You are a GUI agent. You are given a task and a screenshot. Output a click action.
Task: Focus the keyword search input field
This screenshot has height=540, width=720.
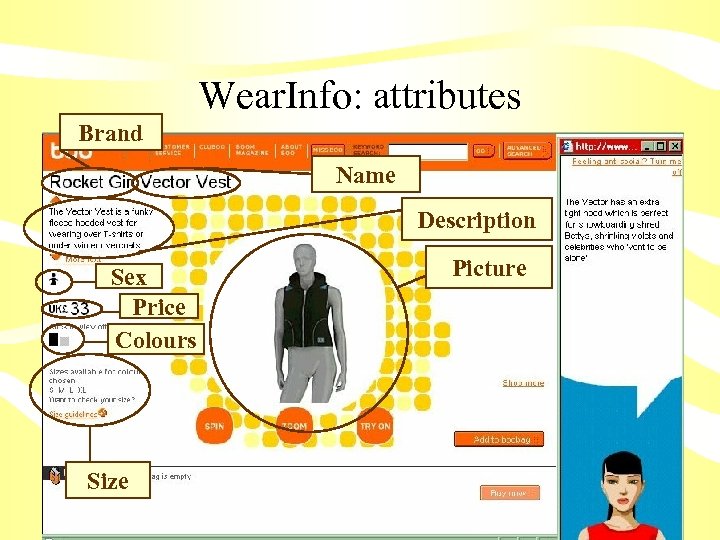pyautogui.click(x=428, y=152)
